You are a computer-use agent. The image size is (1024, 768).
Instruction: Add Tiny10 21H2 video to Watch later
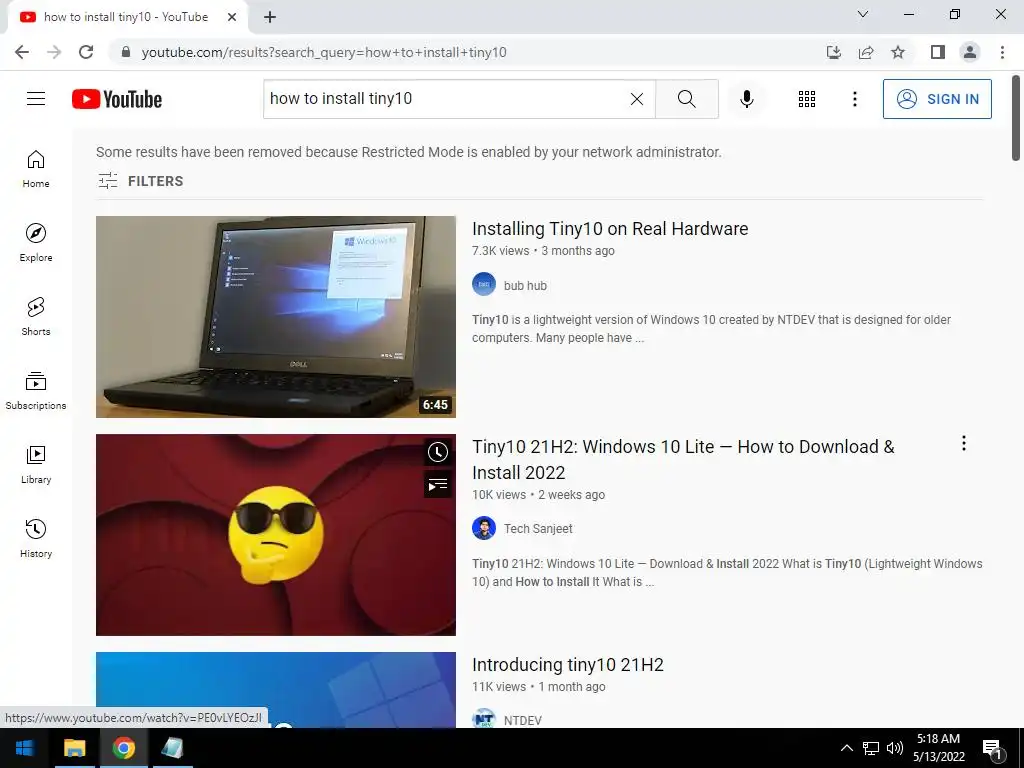click(438, 452)
